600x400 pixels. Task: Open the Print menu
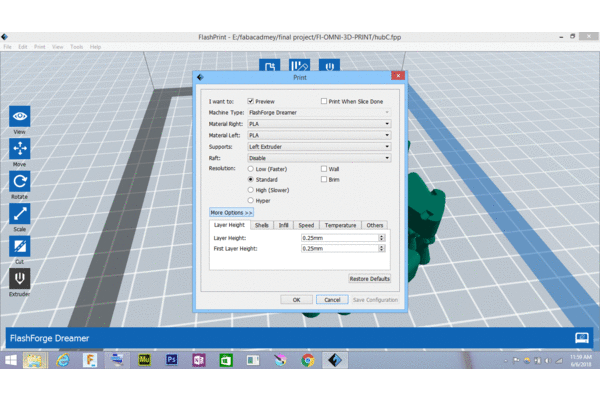pos(39,47)
